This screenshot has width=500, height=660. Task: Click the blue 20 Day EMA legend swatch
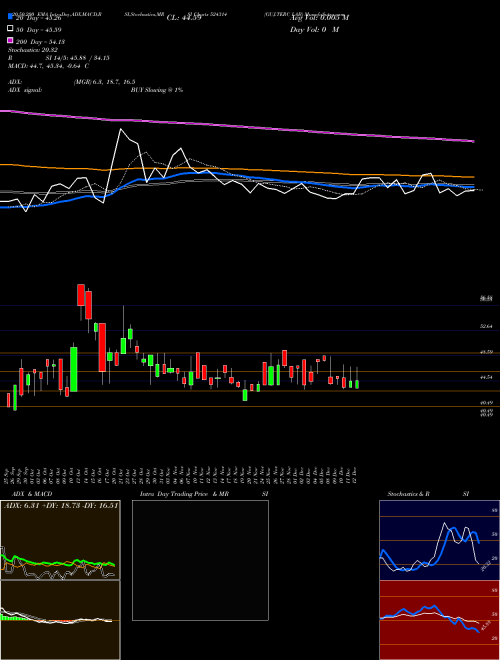click(x=10, y=18)
